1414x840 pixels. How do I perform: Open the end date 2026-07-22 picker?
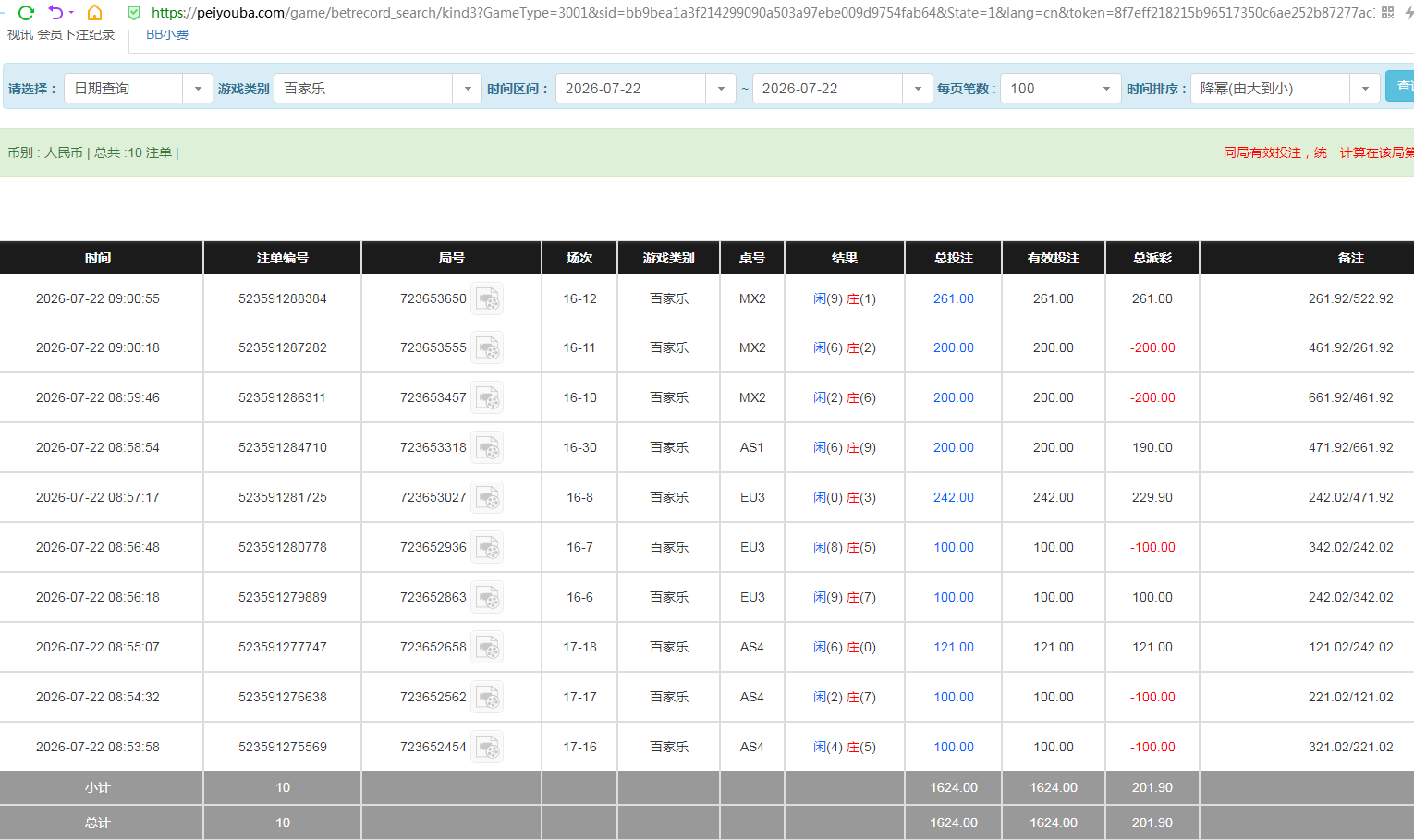[x=843, y=89]
